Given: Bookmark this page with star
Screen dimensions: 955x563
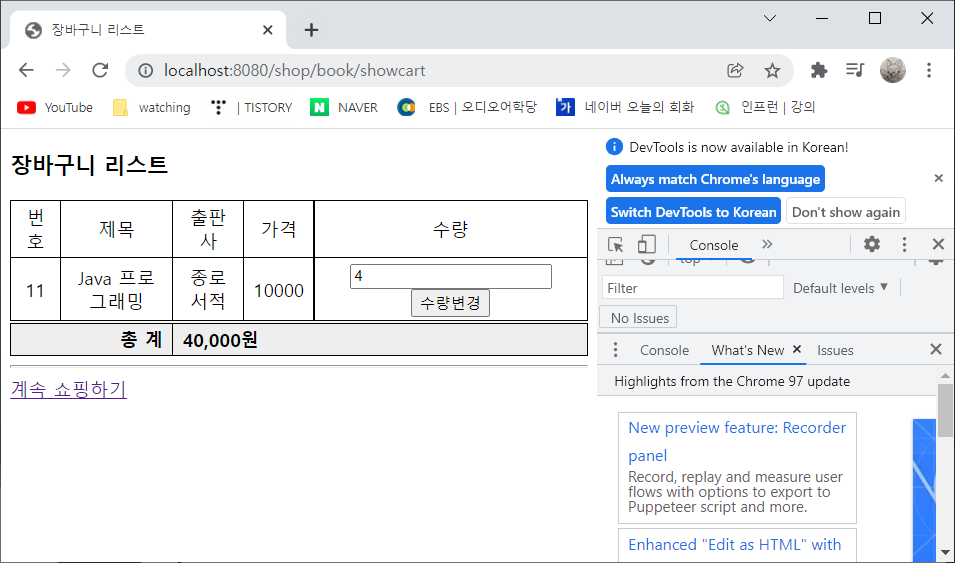Looking at the screenshot, I should (772, 71).
